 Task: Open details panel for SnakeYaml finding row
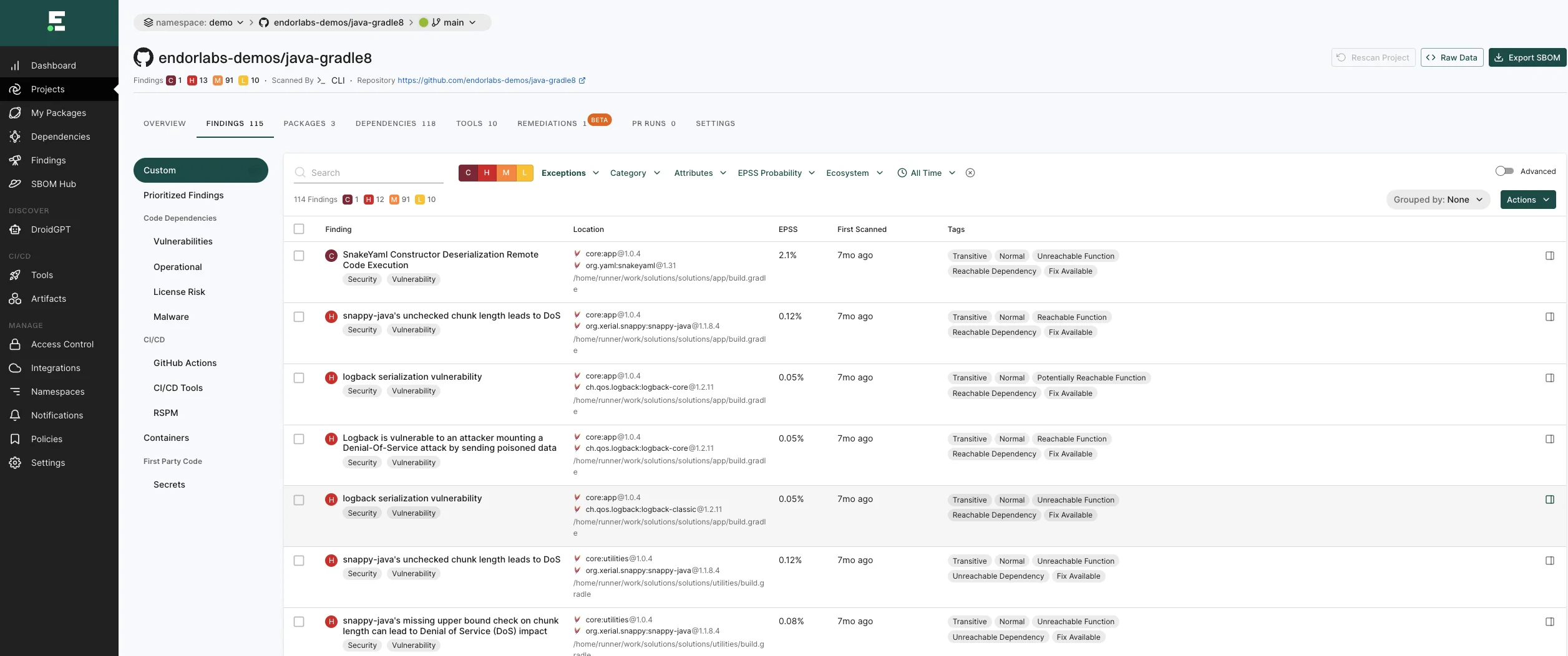1550,256
